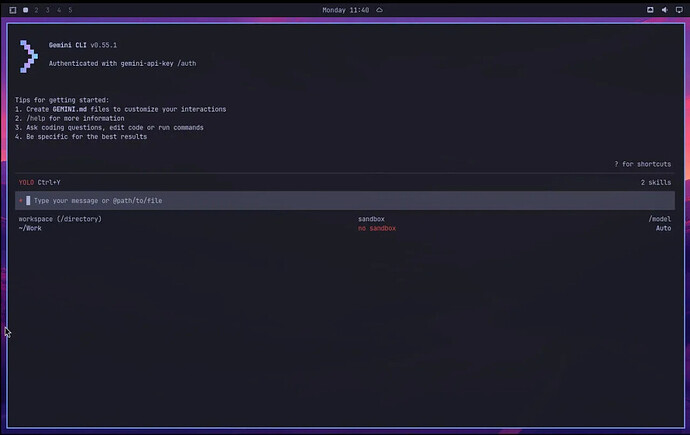Click the cloud weather icon
The image size is (690, 435).
379,10
